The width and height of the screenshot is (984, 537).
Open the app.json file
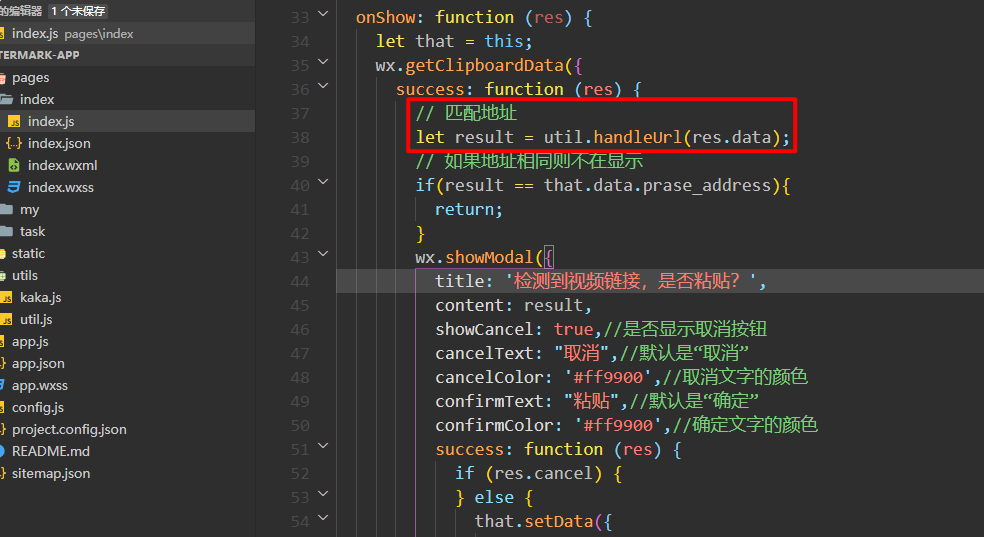pos(38,363)
